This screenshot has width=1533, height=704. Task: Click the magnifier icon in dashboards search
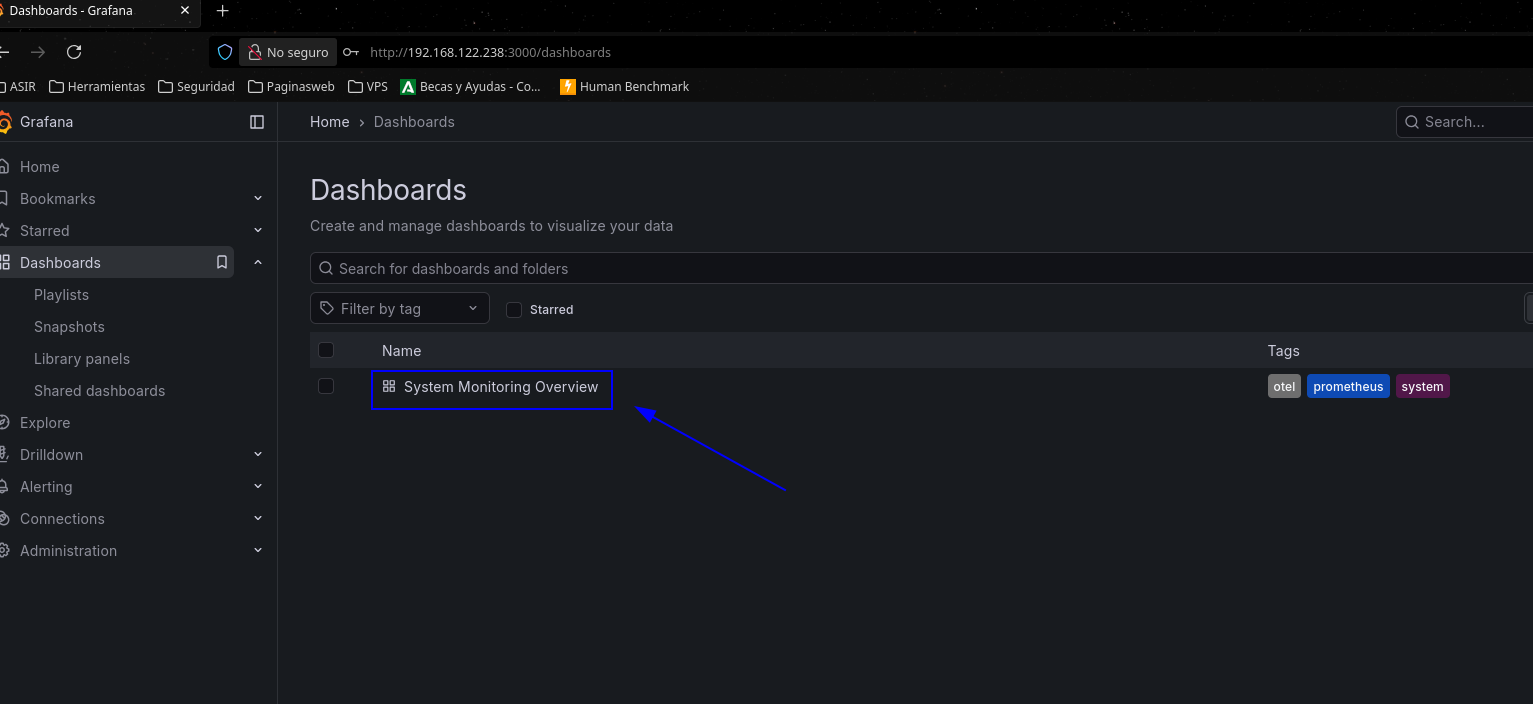[x=326, y=269]
